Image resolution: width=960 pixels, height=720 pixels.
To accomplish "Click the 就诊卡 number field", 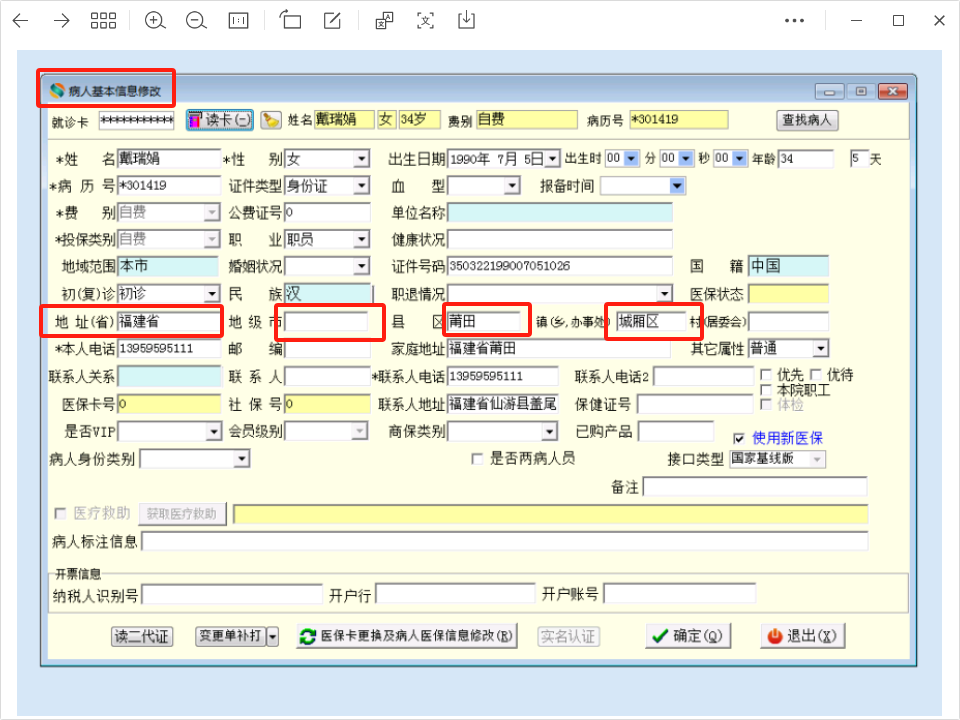I will click(x=137, y=121).
